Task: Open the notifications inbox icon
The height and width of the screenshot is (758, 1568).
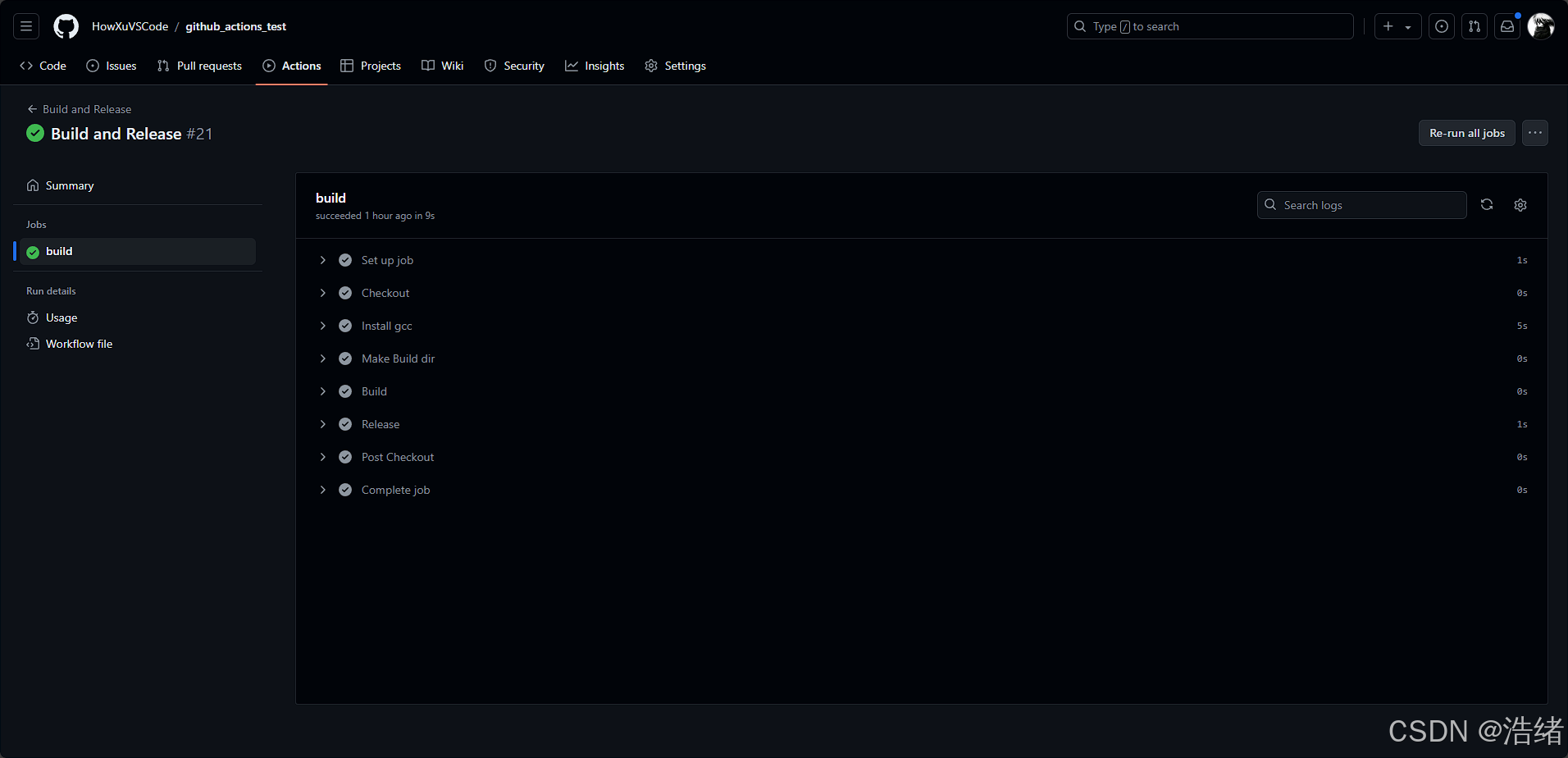Action: pyautogui.click(x=1507, y=26)
